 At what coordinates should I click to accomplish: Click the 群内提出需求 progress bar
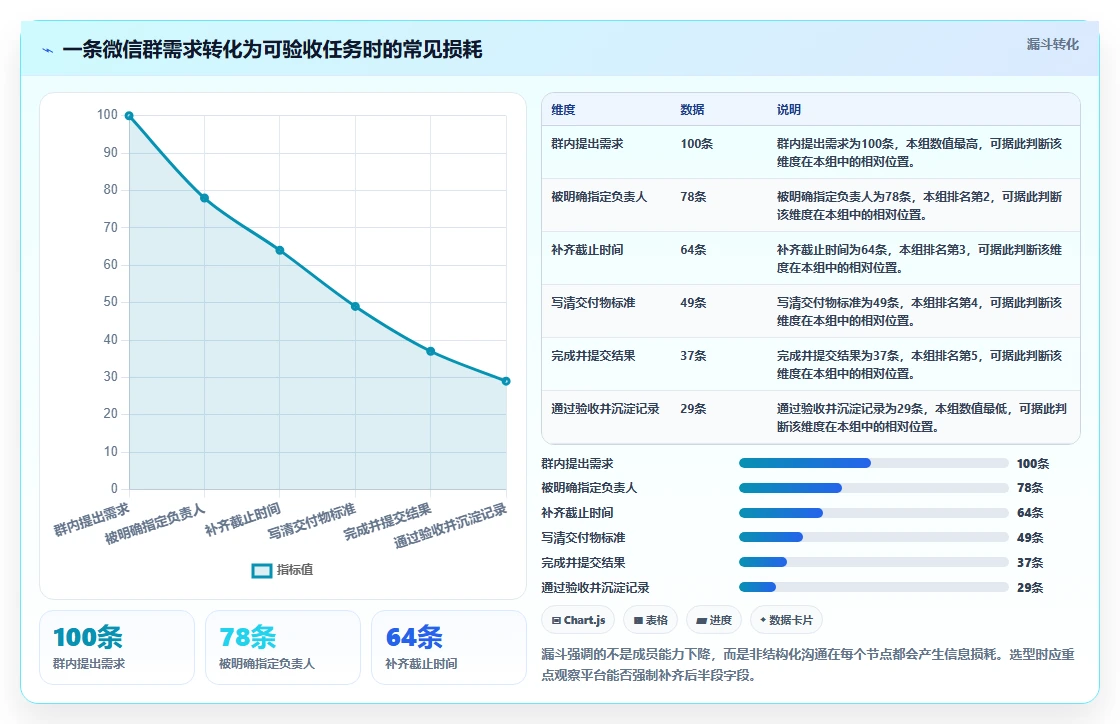pyautogui.click(x=874, y=463)
